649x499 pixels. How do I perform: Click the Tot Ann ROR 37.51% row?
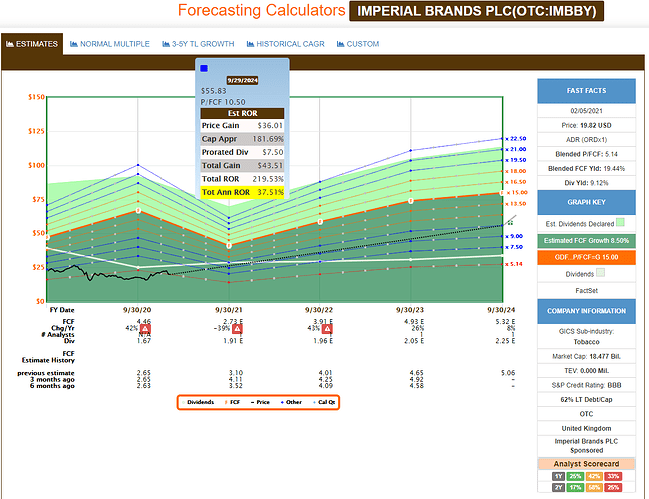point(243,192)
